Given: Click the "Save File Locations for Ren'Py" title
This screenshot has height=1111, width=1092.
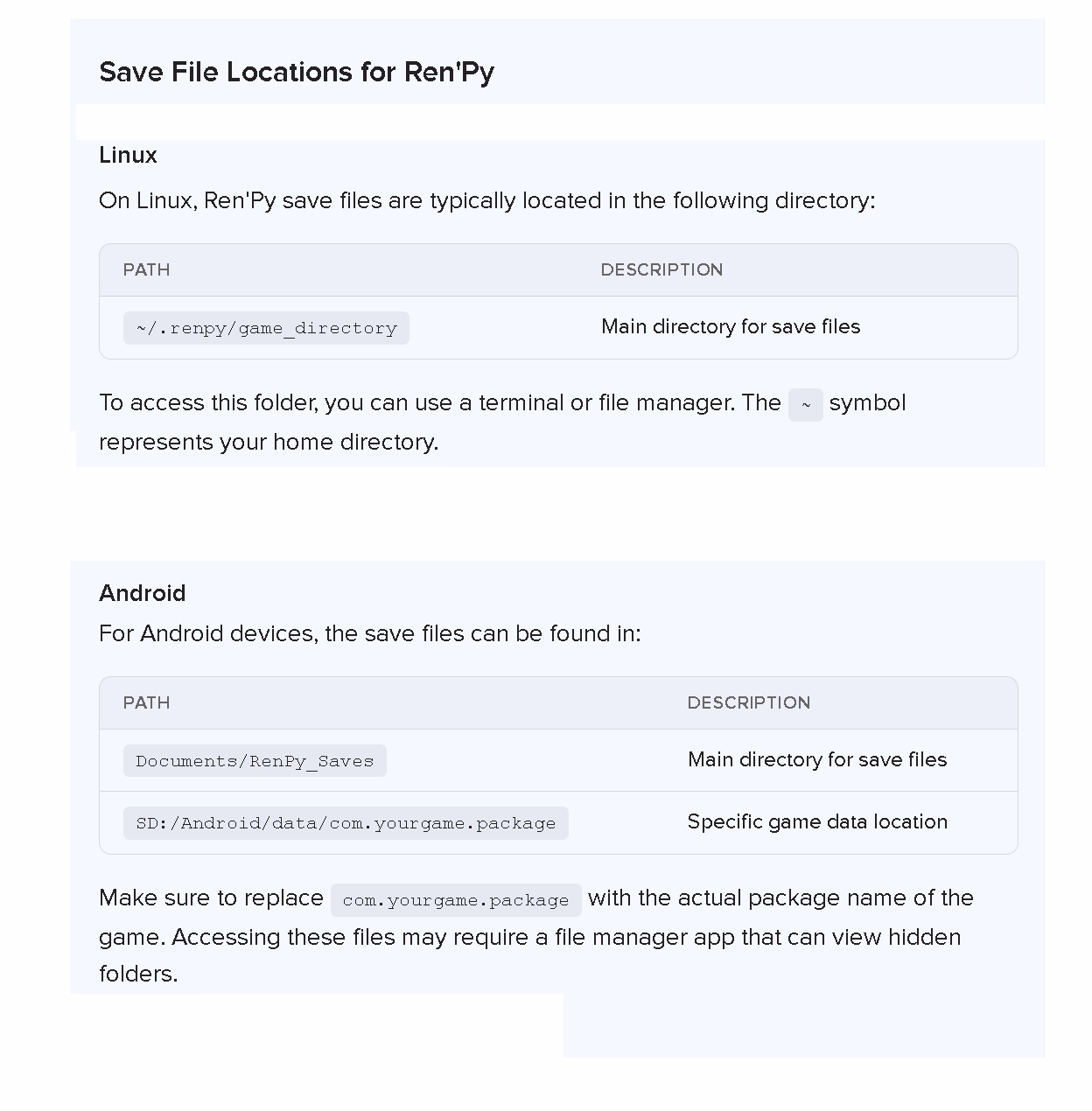Looking at the screenshot, I should click(297, 72).
